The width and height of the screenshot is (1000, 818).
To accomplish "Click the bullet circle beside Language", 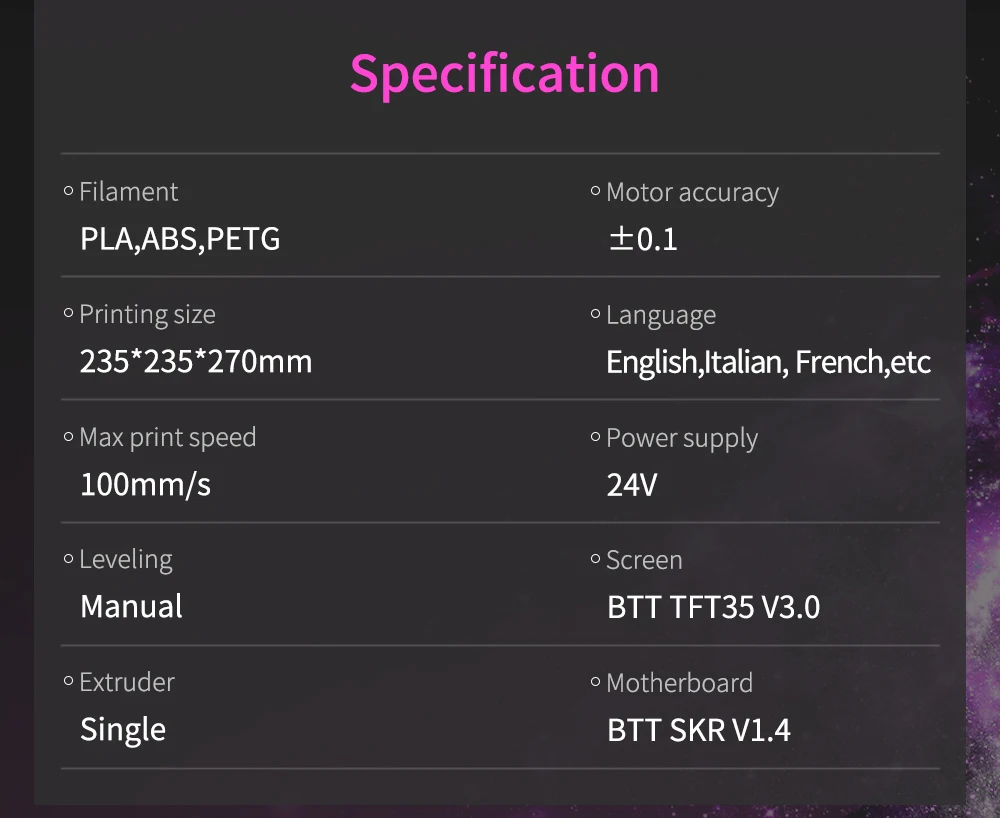I will [596, 314].
